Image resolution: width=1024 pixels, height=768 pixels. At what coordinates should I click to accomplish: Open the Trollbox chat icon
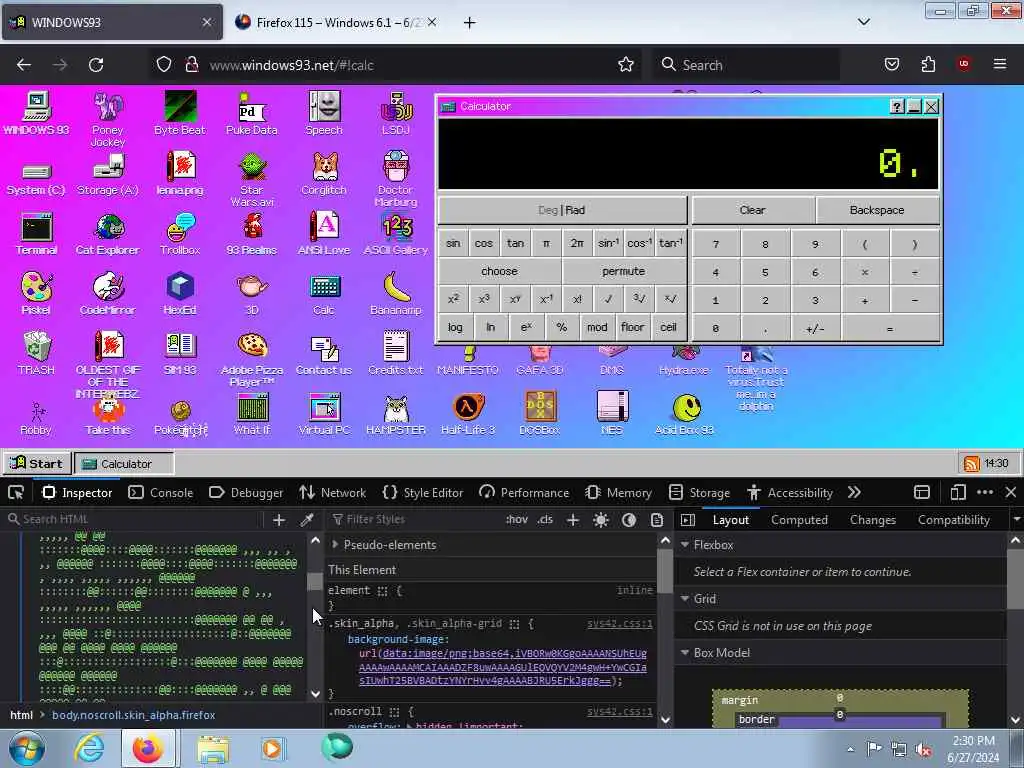[x=180, y=234]
